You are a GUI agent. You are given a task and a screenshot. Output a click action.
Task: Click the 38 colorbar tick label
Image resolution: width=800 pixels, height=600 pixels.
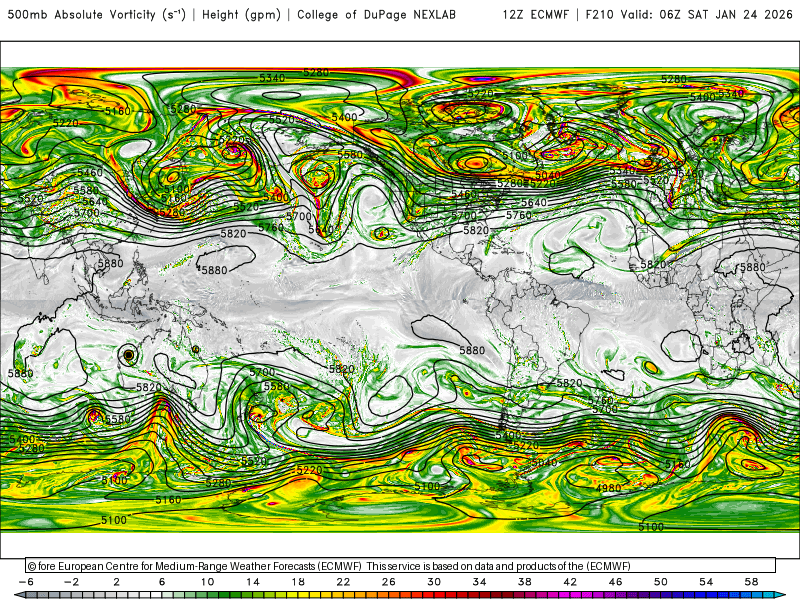pyautogui.click(x=524, y=582)
